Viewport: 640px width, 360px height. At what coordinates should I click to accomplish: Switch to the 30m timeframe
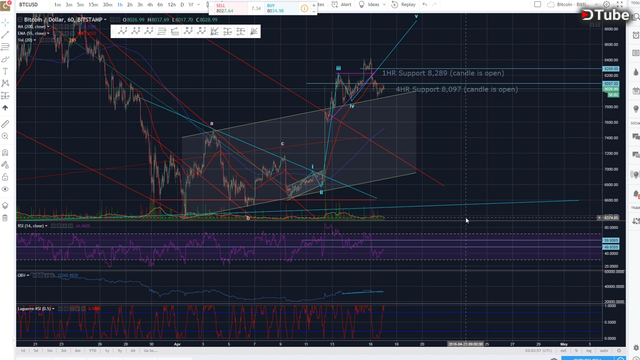pos(107,4)
